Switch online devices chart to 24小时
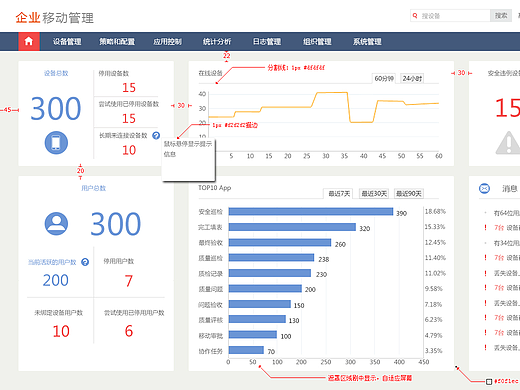The width and height of the screenshot is (520, 390). pyautogui.click(x=412, y=78)
